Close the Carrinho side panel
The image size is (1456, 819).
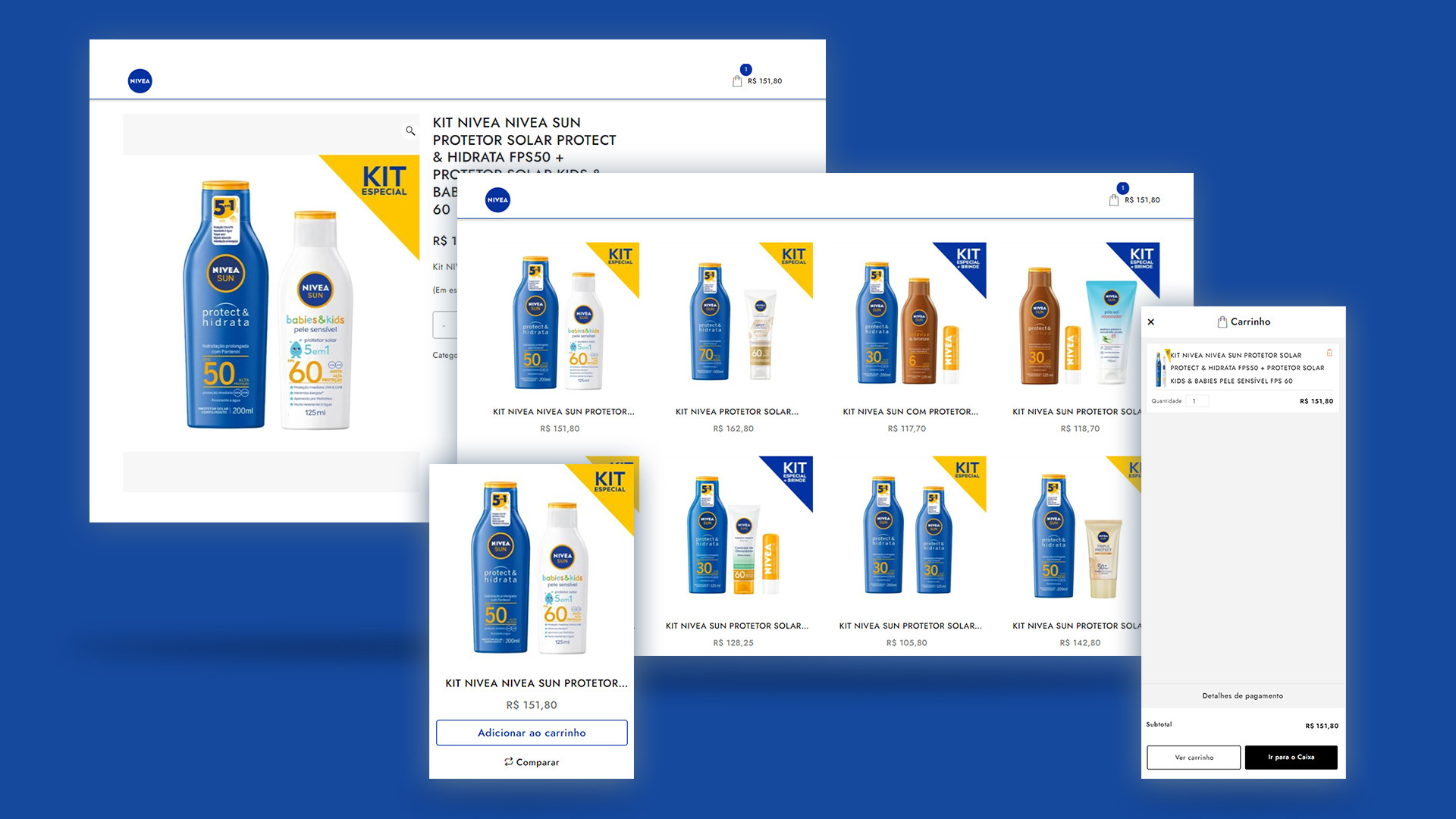coord(1151,322)
